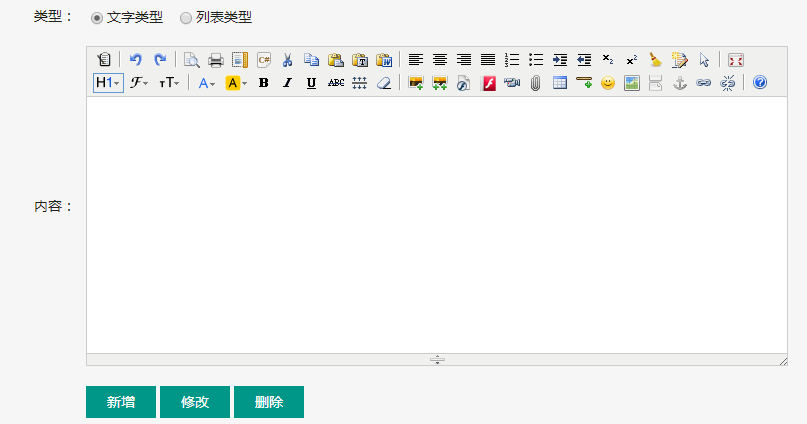
Task: Insert a bulleted list
Action: [x=536, y=60]
